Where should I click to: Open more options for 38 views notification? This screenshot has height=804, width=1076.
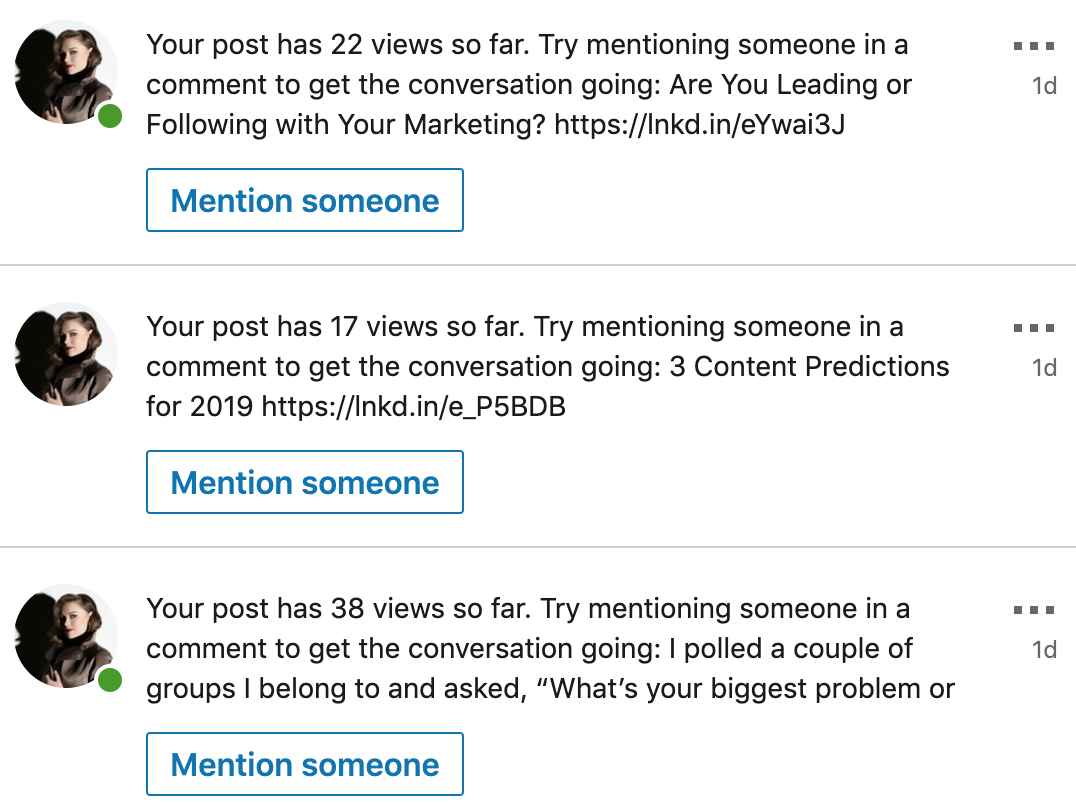click(1033, 610)
